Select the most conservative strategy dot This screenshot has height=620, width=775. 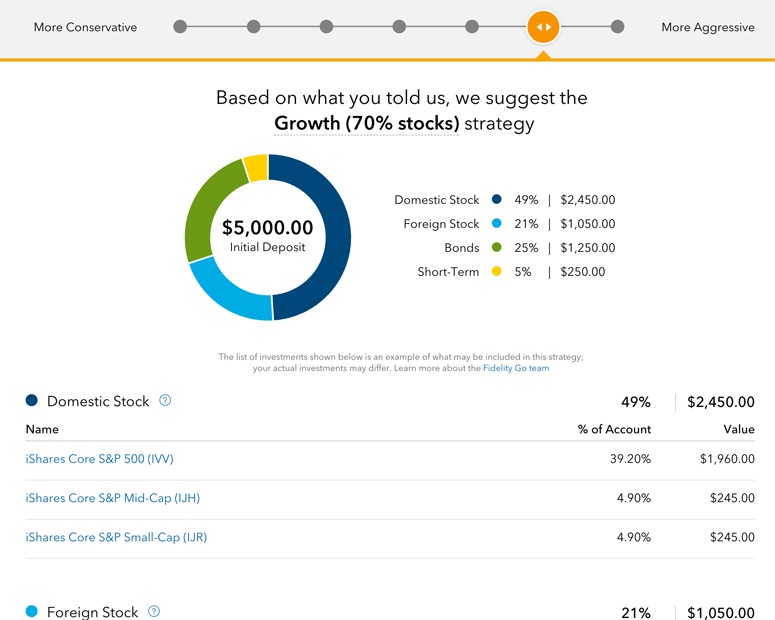pos(180,27)
